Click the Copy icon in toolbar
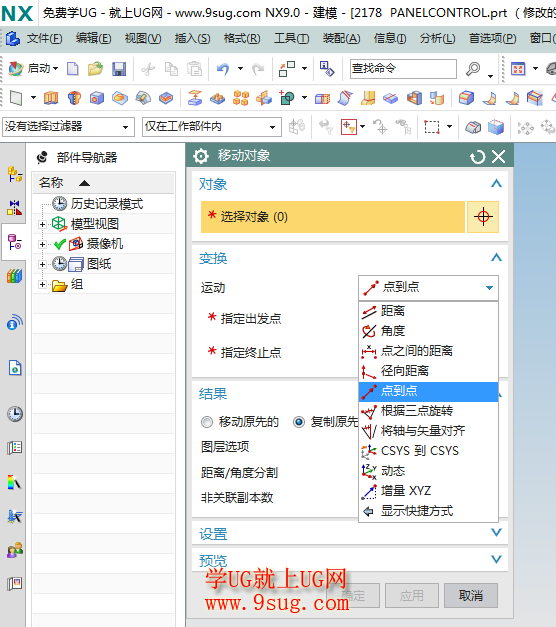 172,69
